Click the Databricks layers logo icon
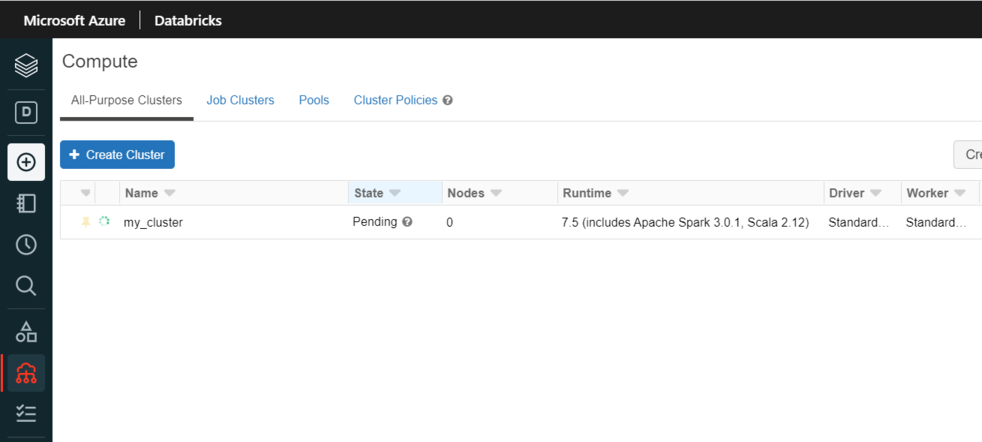 26,66
